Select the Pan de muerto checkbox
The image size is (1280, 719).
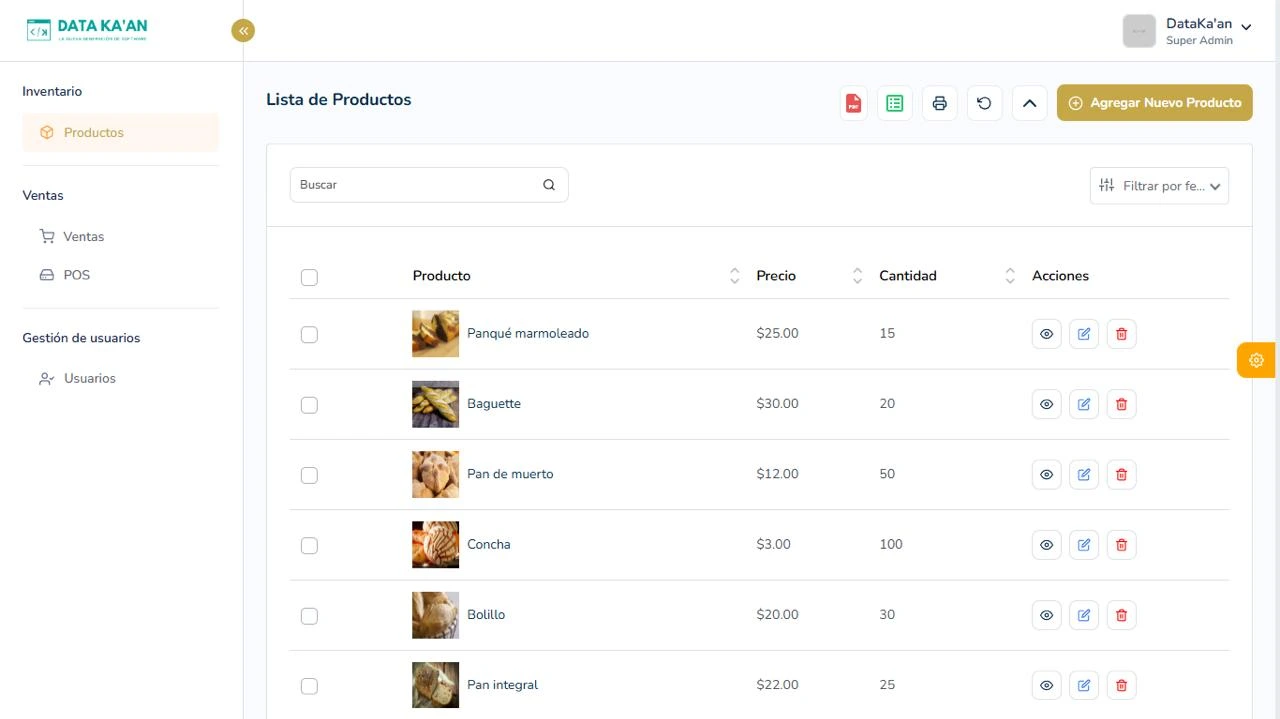(x=309, y=475)
